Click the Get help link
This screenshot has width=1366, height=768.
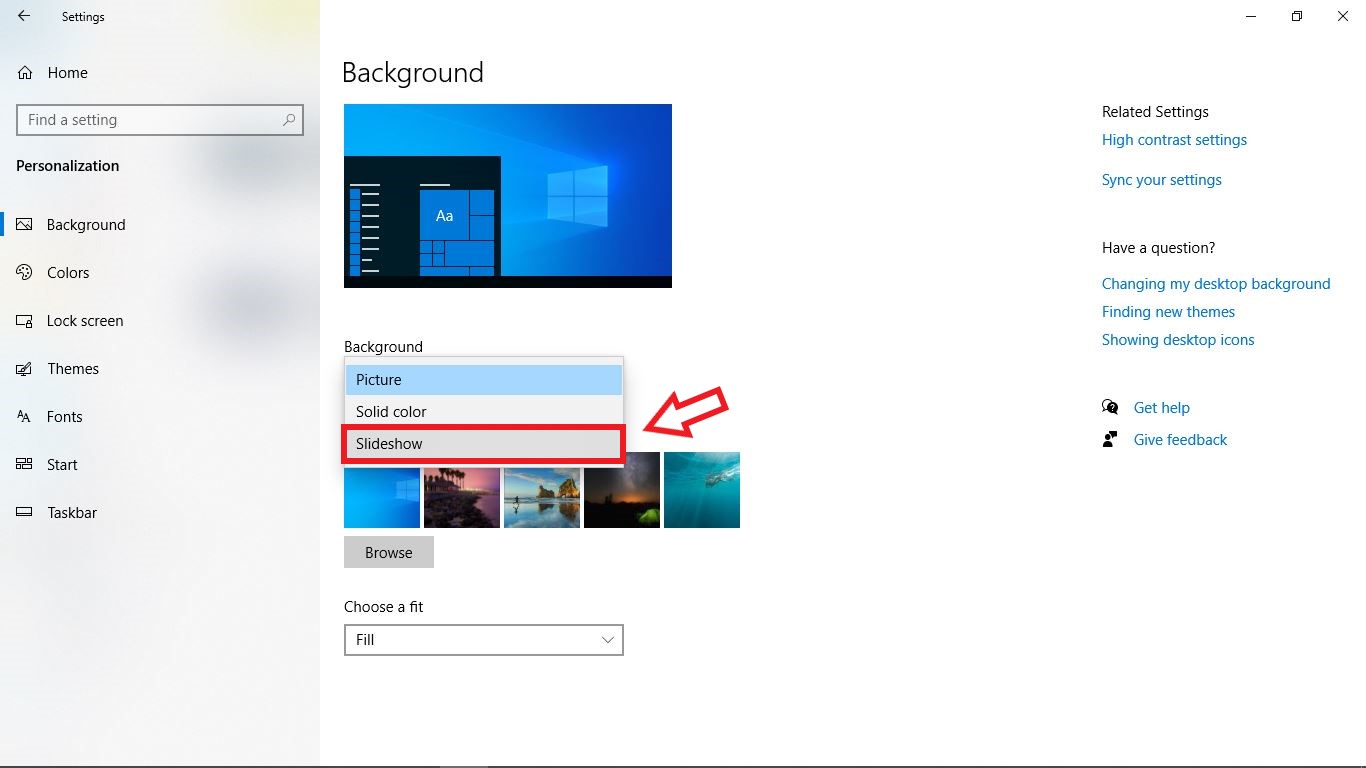1162,408
